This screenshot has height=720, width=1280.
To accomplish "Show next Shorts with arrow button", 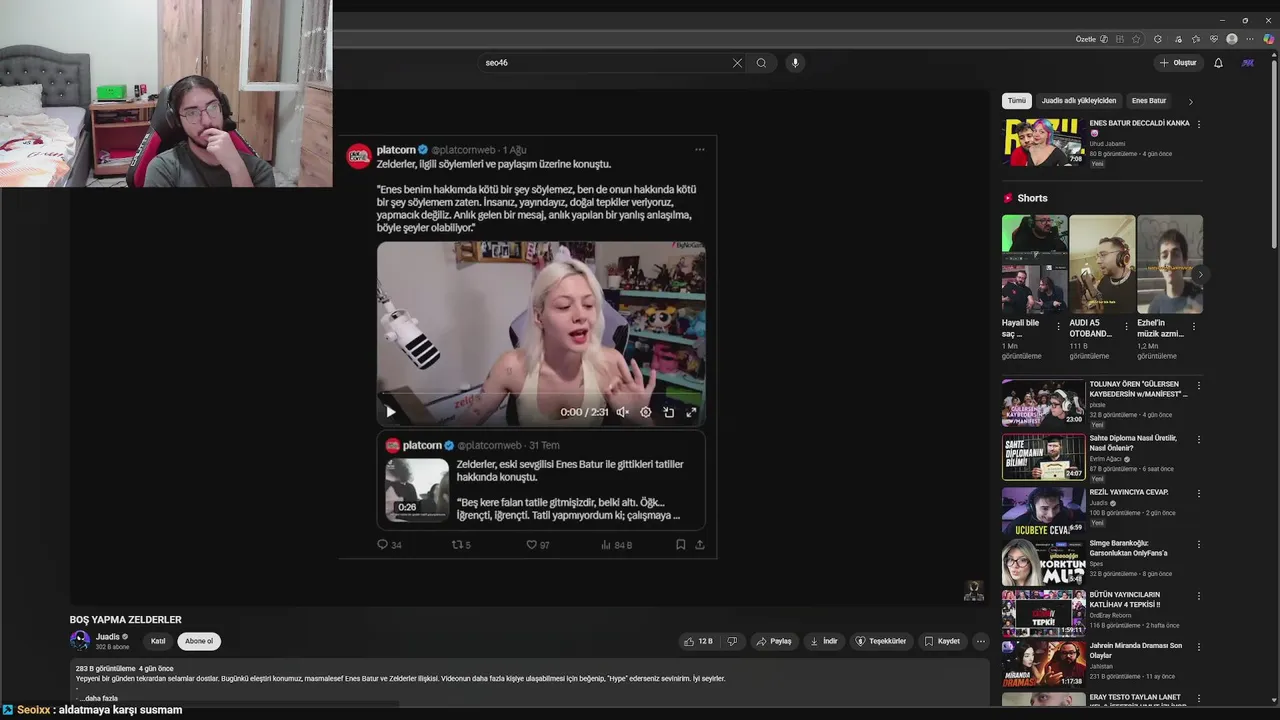I will tap(1200, 274).
